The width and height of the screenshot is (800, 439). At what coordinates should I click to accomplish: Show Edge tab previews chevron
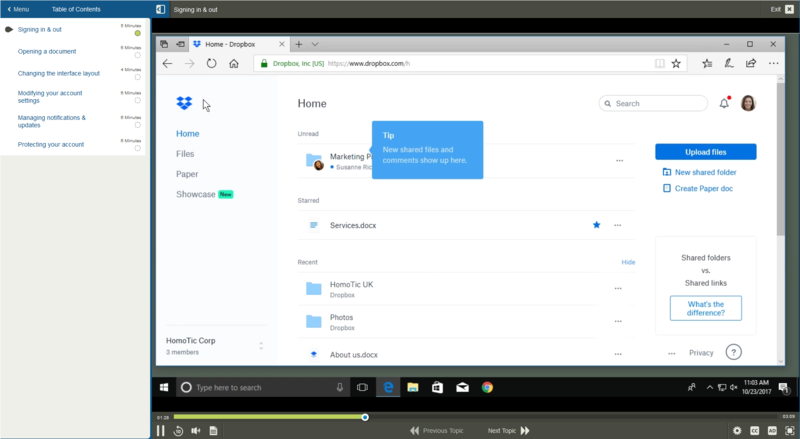click(x=315, y=44)
